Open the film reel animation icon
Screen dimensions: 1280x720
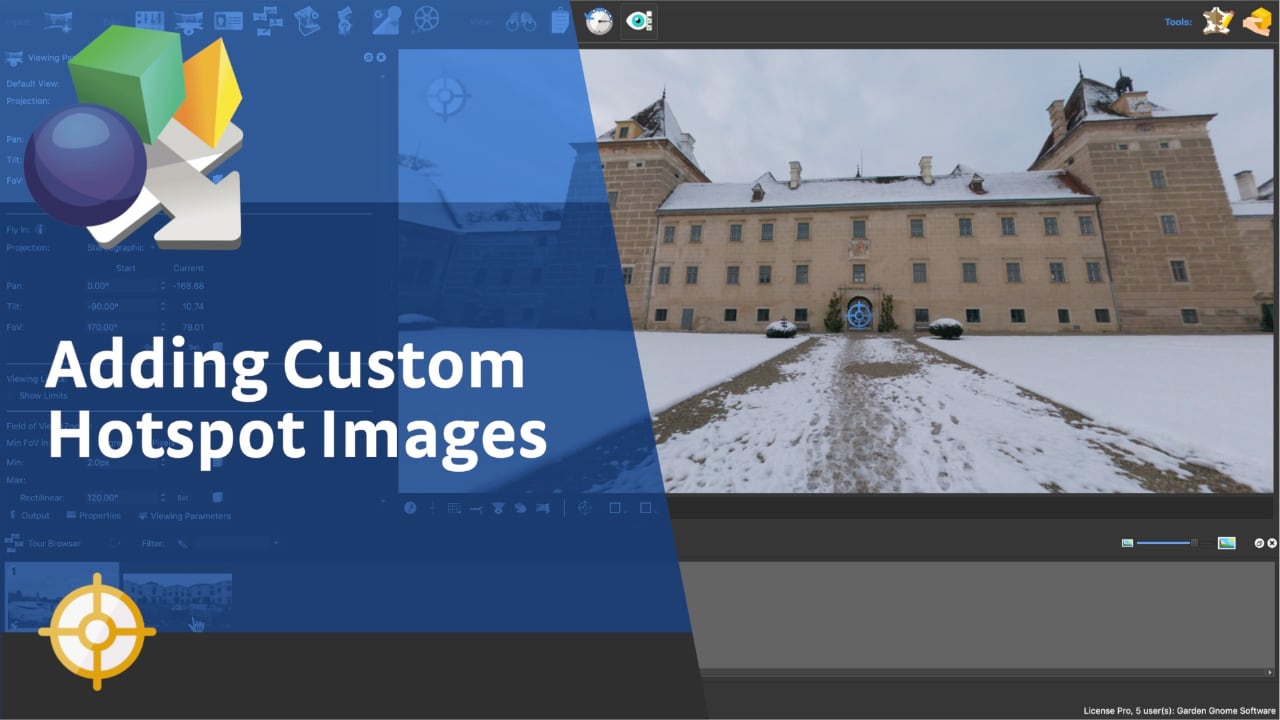pyautogui.click(x=427, y=19)
